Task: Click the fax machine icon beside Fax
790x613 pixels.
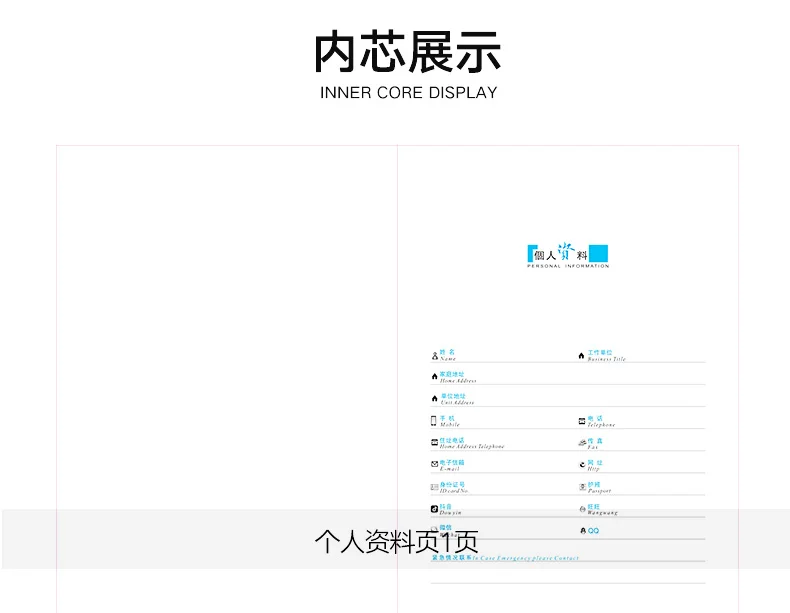Action: [582, 442]
